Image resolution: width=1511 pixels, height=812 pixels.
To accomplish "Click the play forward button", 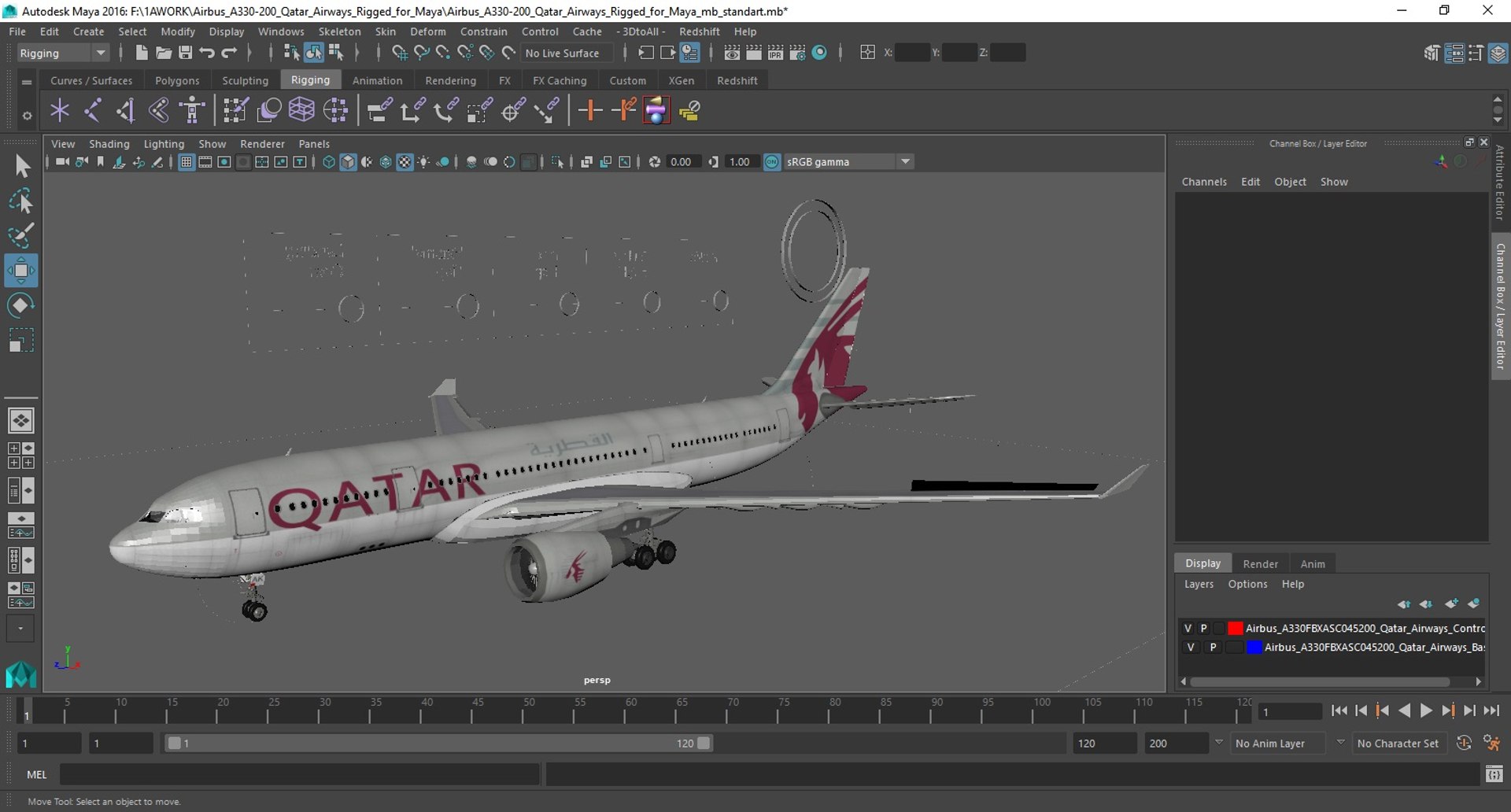I will [x=1426, y=710].
